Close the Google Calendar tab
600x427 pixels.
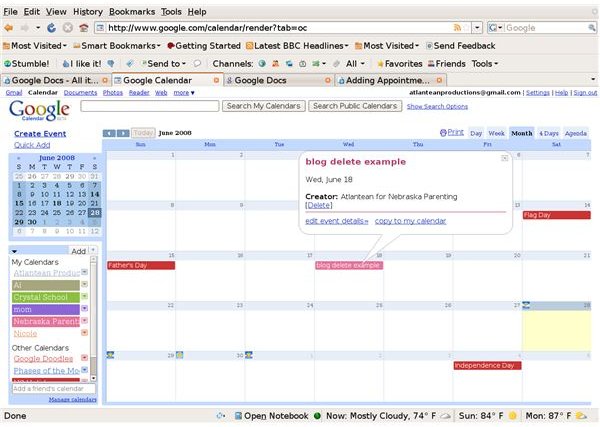coord(216,80)
